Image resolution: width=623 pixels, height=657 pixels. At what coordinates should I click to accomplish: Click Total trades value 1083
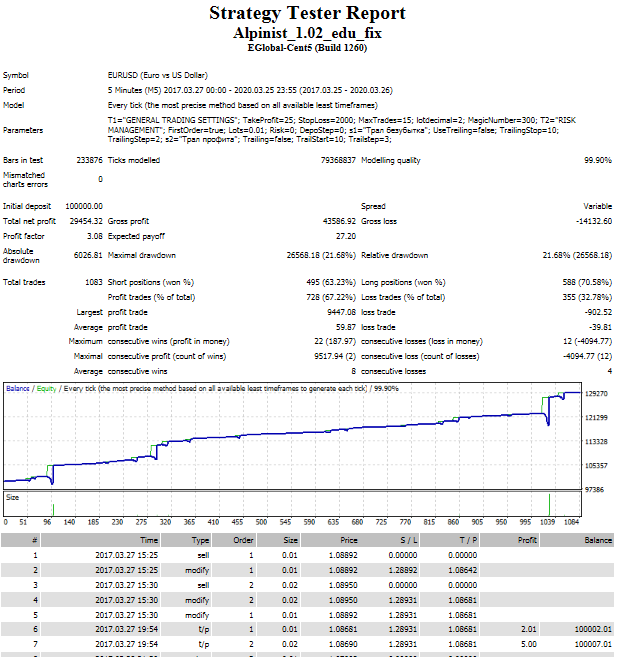(93, 283)
